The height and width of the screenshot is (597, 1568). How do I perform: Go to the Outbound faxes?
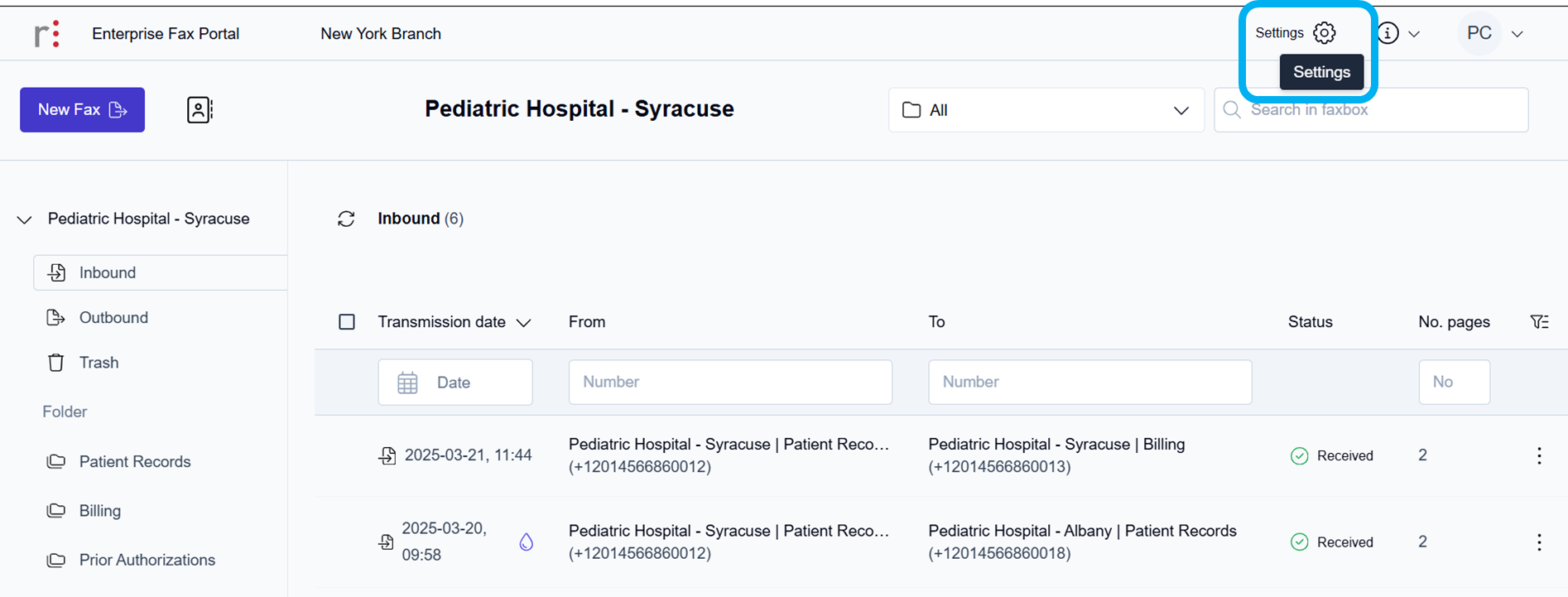tap(113, 318)
